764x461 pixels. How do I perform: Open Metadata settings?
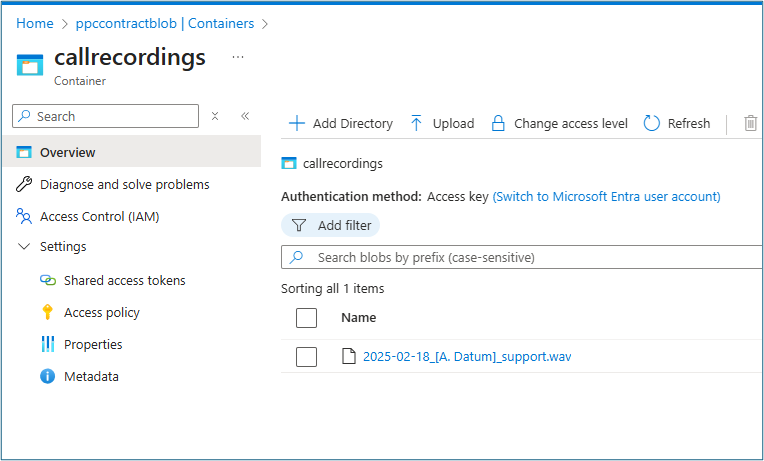click(91, 376)
